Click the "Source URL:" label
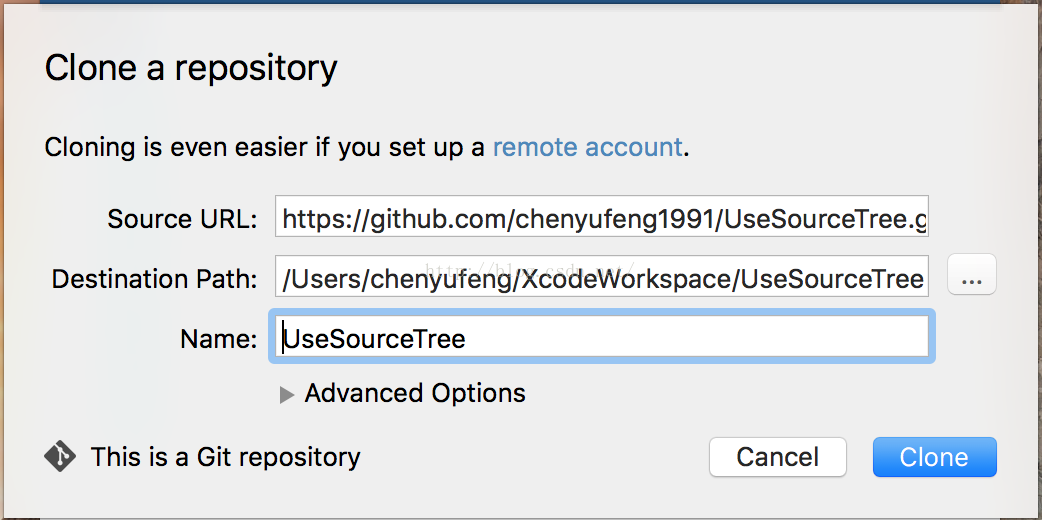The image size is (1042, 520). point(182,219)
